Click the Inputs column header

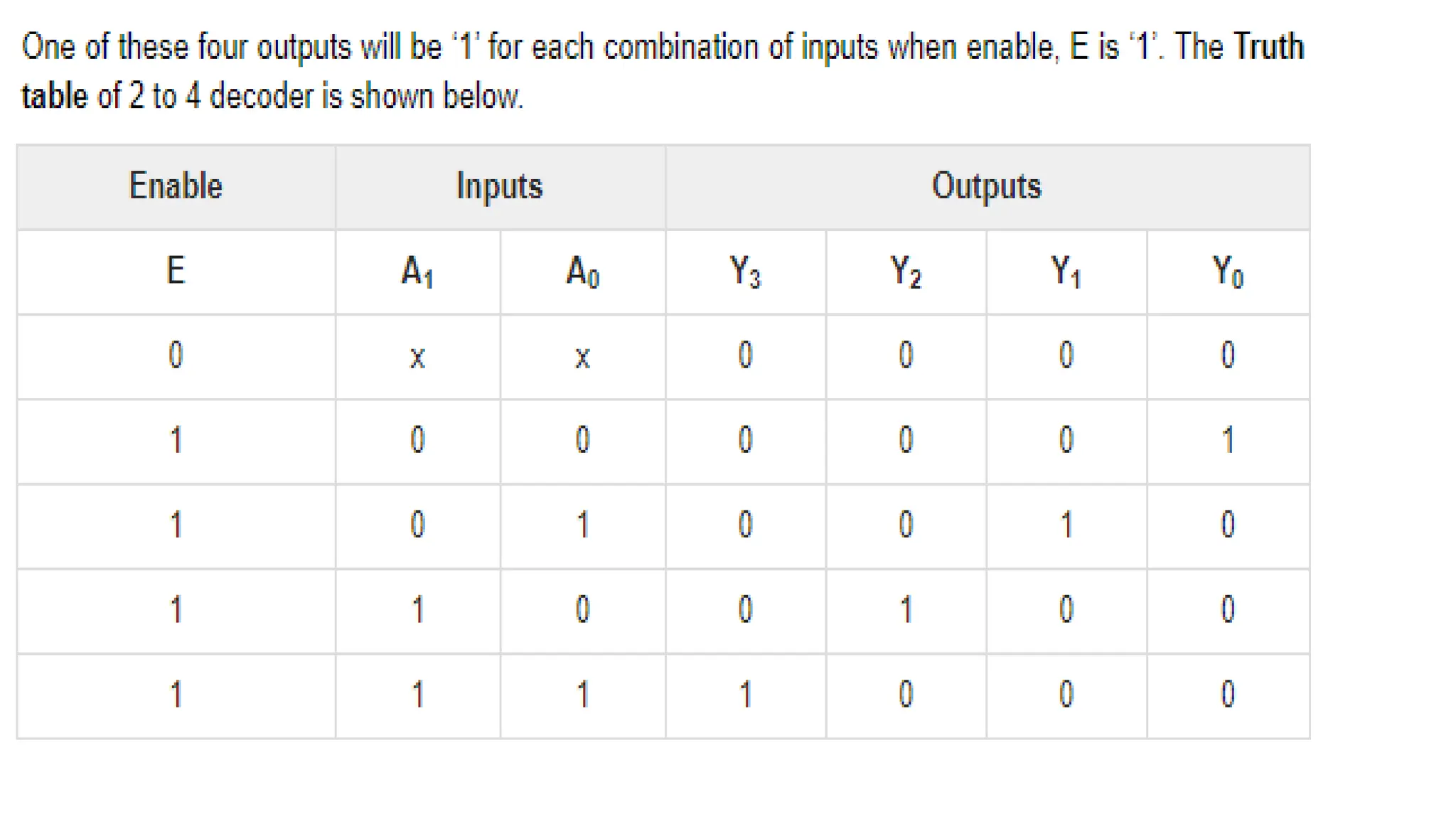499,186
